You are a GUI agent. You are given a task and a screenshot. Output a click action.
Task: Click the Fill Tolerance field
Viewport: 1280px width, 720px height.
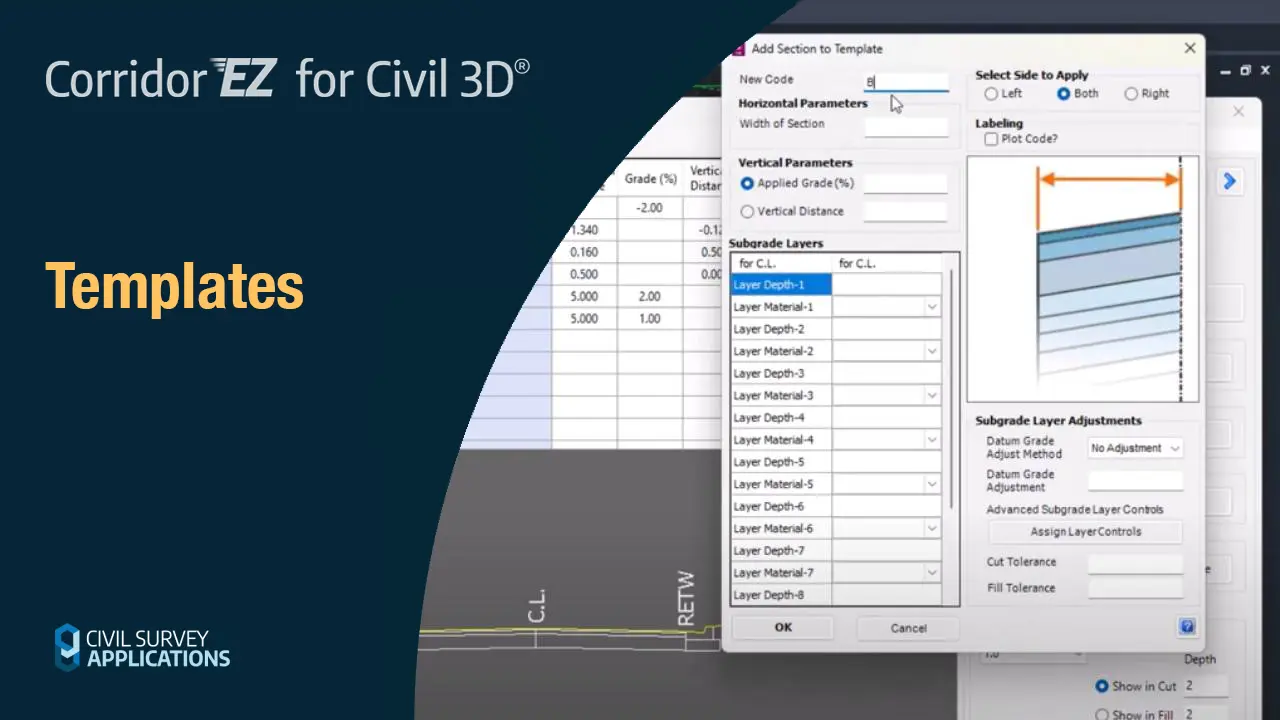tap(1135, 588)
